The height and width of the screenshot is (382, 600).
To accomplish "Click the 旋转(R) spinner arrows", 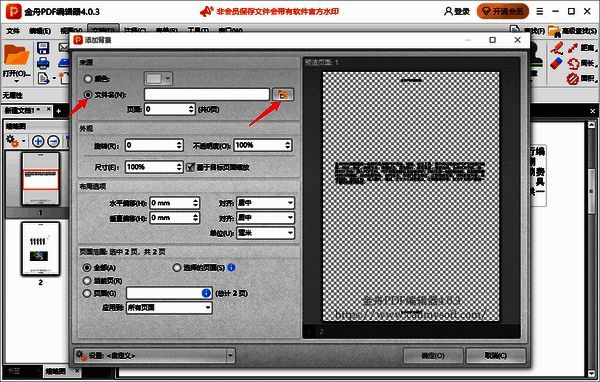I will (179, 145).
